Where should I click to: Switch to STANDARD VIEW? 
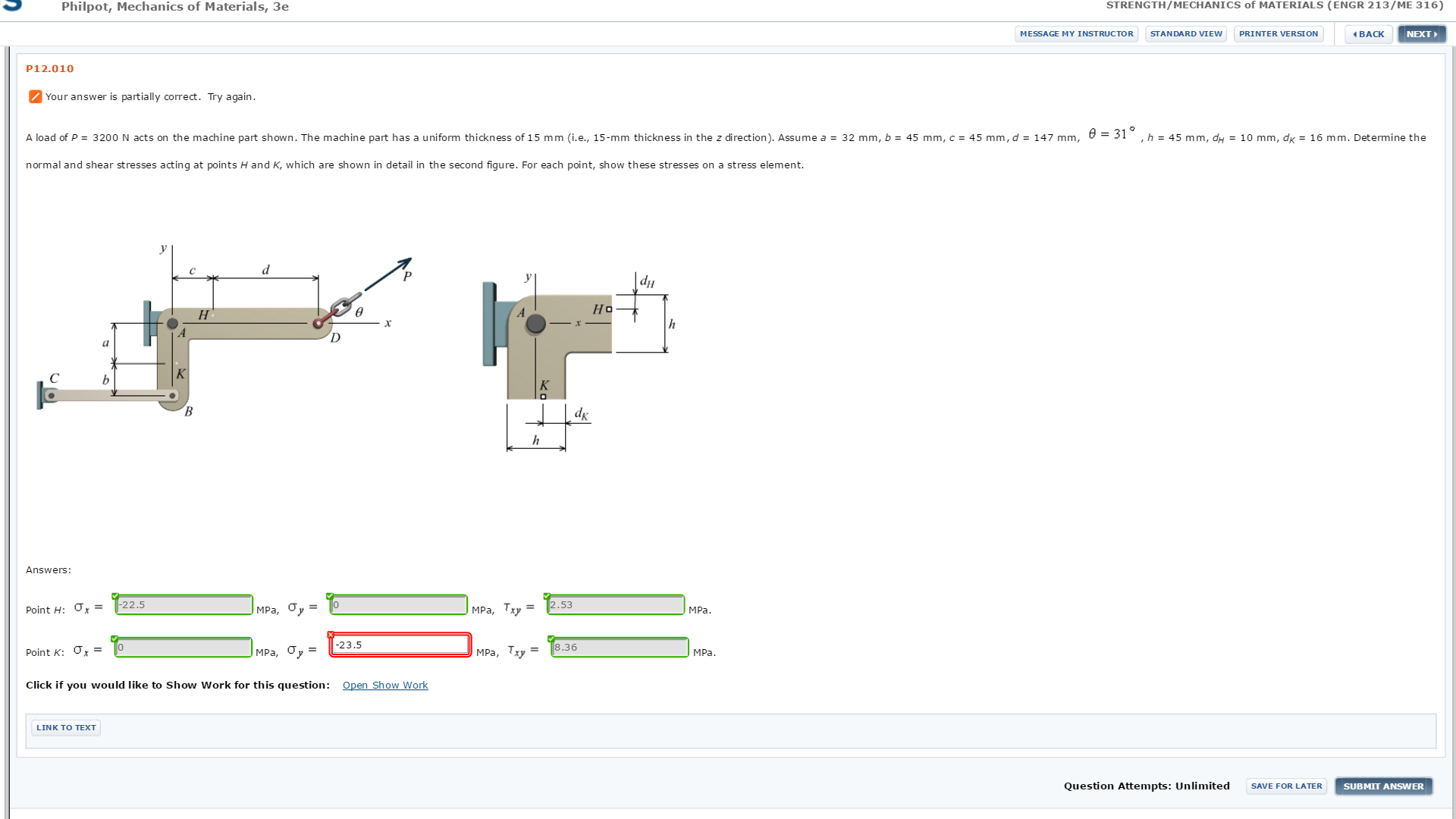[1185, 33]
